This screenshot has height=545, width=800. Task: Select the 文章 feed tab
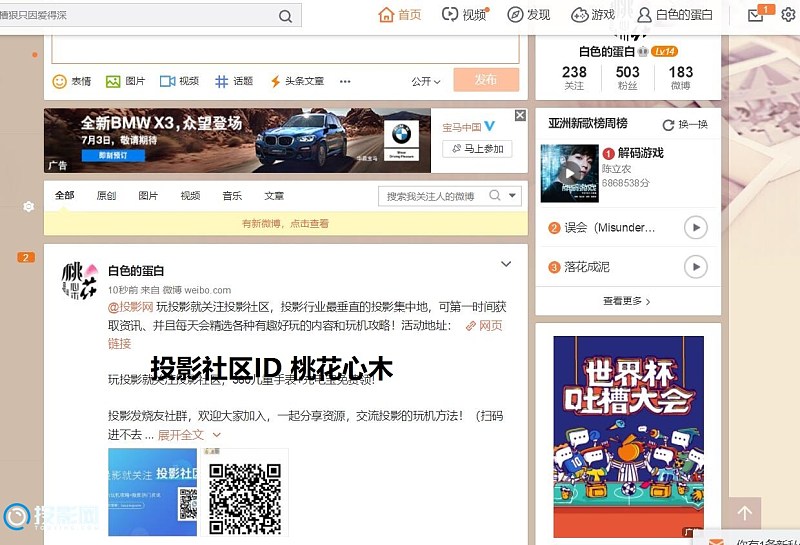274,195
